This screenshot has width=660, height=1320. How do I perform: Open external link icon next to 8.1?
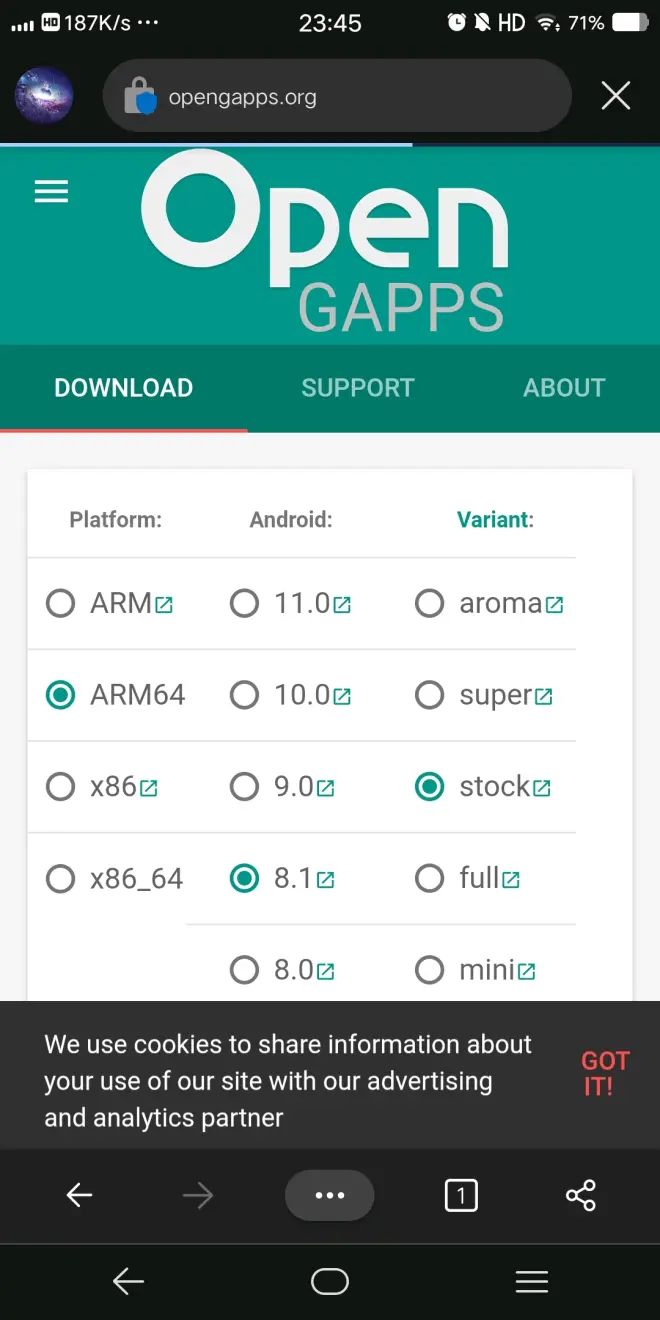pyautogui.click(x=326, y=880)
